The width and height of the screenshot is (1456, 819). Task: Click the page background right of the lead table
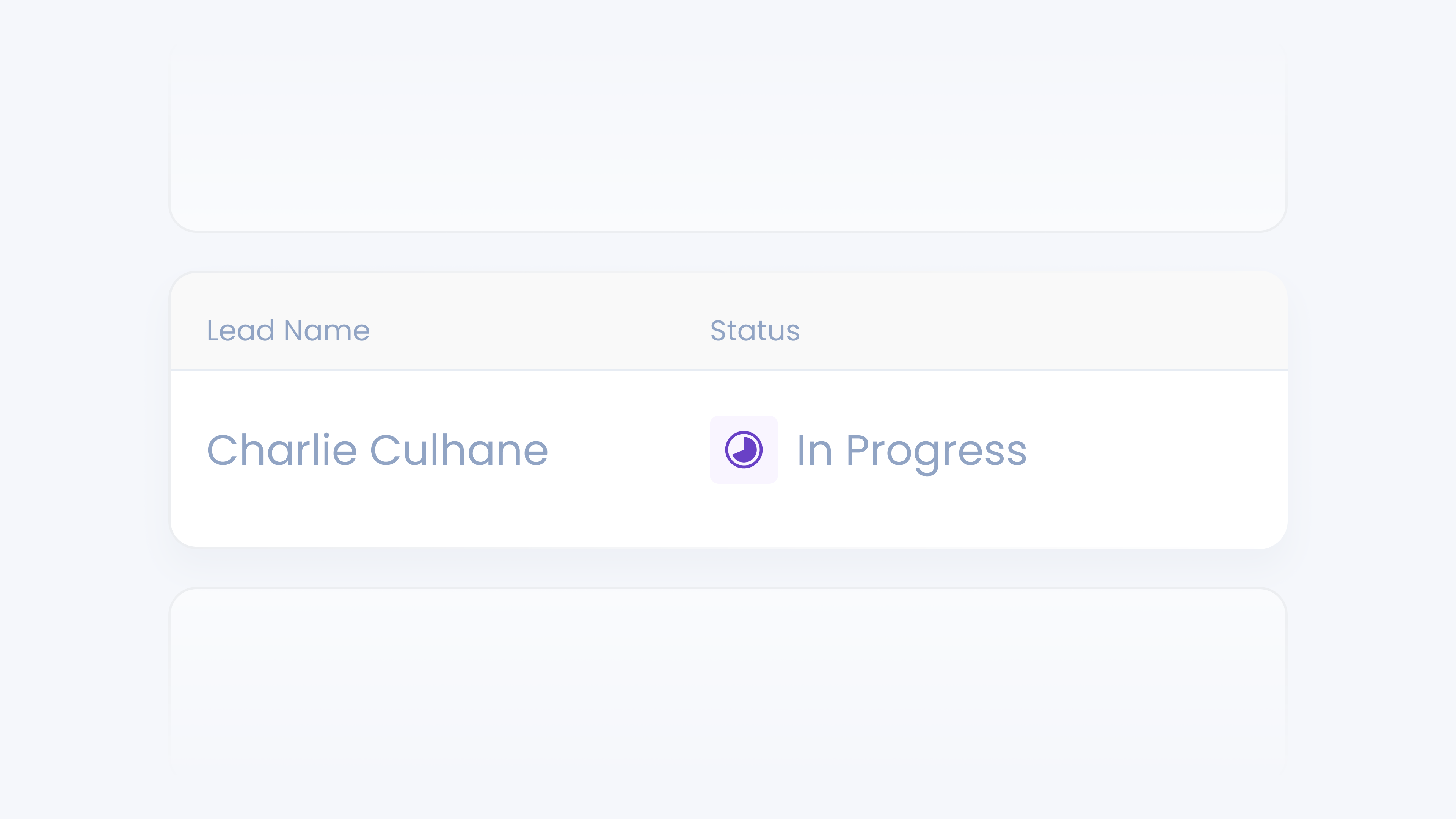click(x=1373, y=410)
